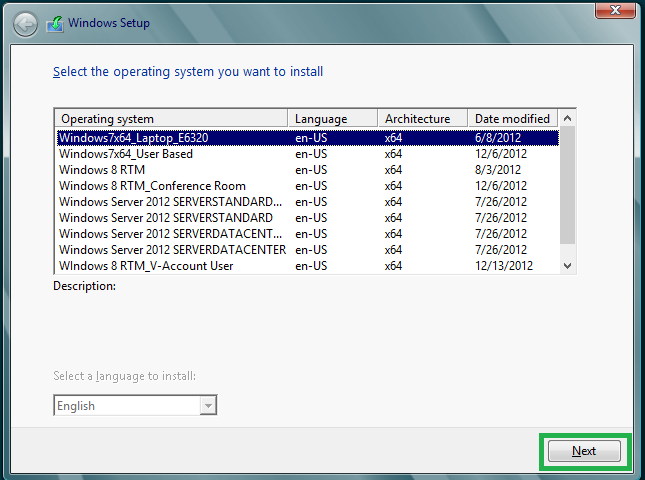The width and height of the screenshot is (645, 480).
Task: Click the 6/8/2012 date cell
Action: tap(498, 138)
